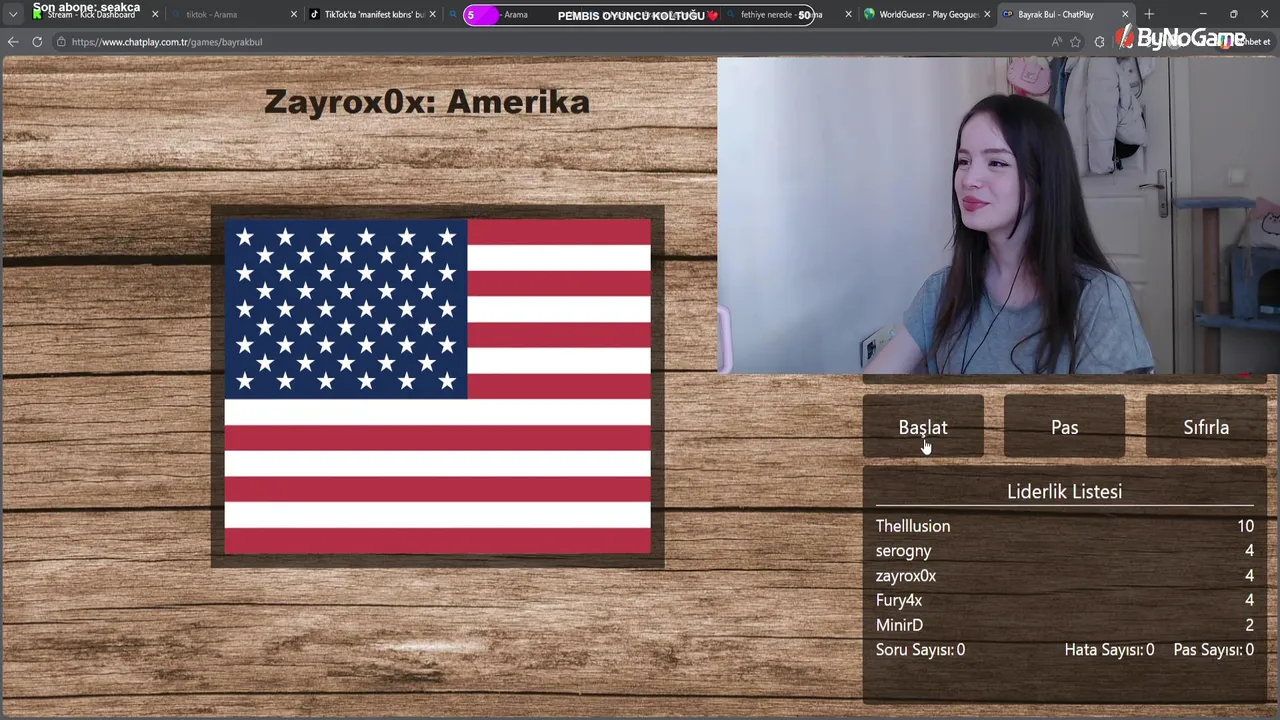1280x720 pixels.
Task: Close the Bayrak Bul - ChatPlay tab
Action: [1125, 15]
